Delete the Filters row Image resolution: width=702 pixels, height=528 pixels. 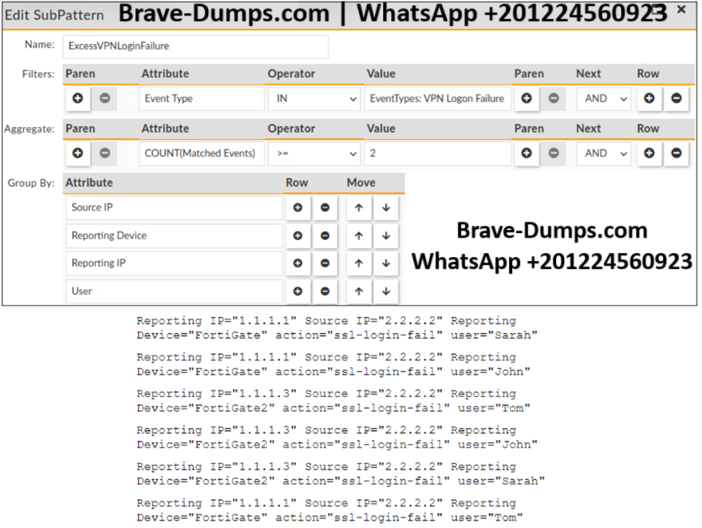tap(677, 99)
